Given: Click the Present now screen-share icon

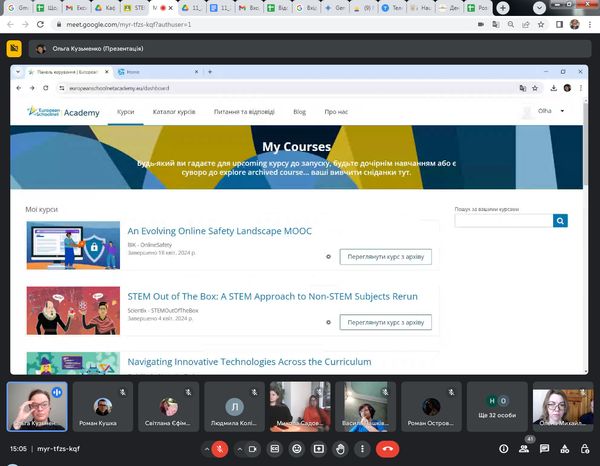Looking at the screenshot, I should click(x=318, y=449).
